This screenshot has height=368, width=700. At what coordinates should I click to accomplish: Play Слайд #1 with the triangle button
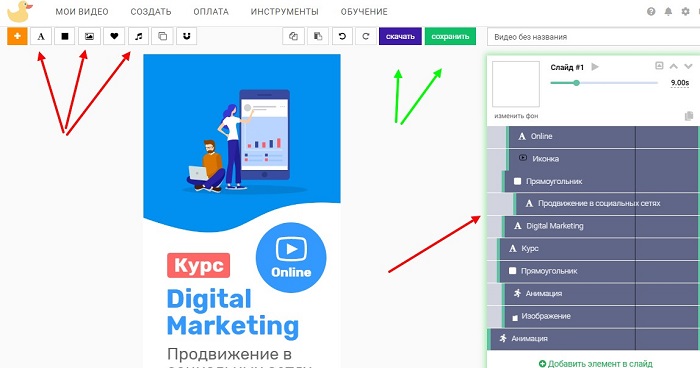[595, 67]
